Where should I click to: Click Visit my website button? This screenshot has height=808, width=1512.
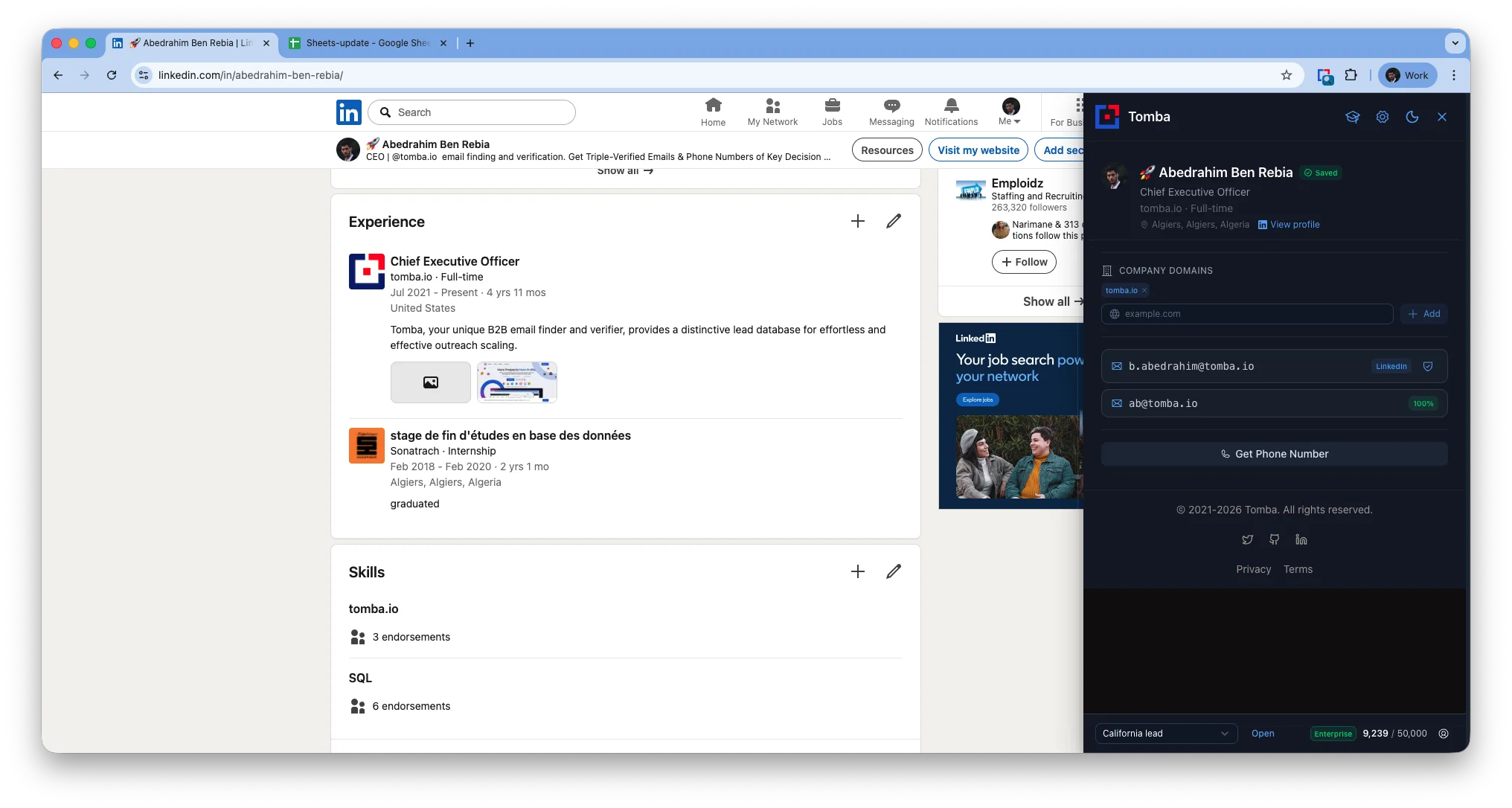pyautogui.click(x=978, y=150)
